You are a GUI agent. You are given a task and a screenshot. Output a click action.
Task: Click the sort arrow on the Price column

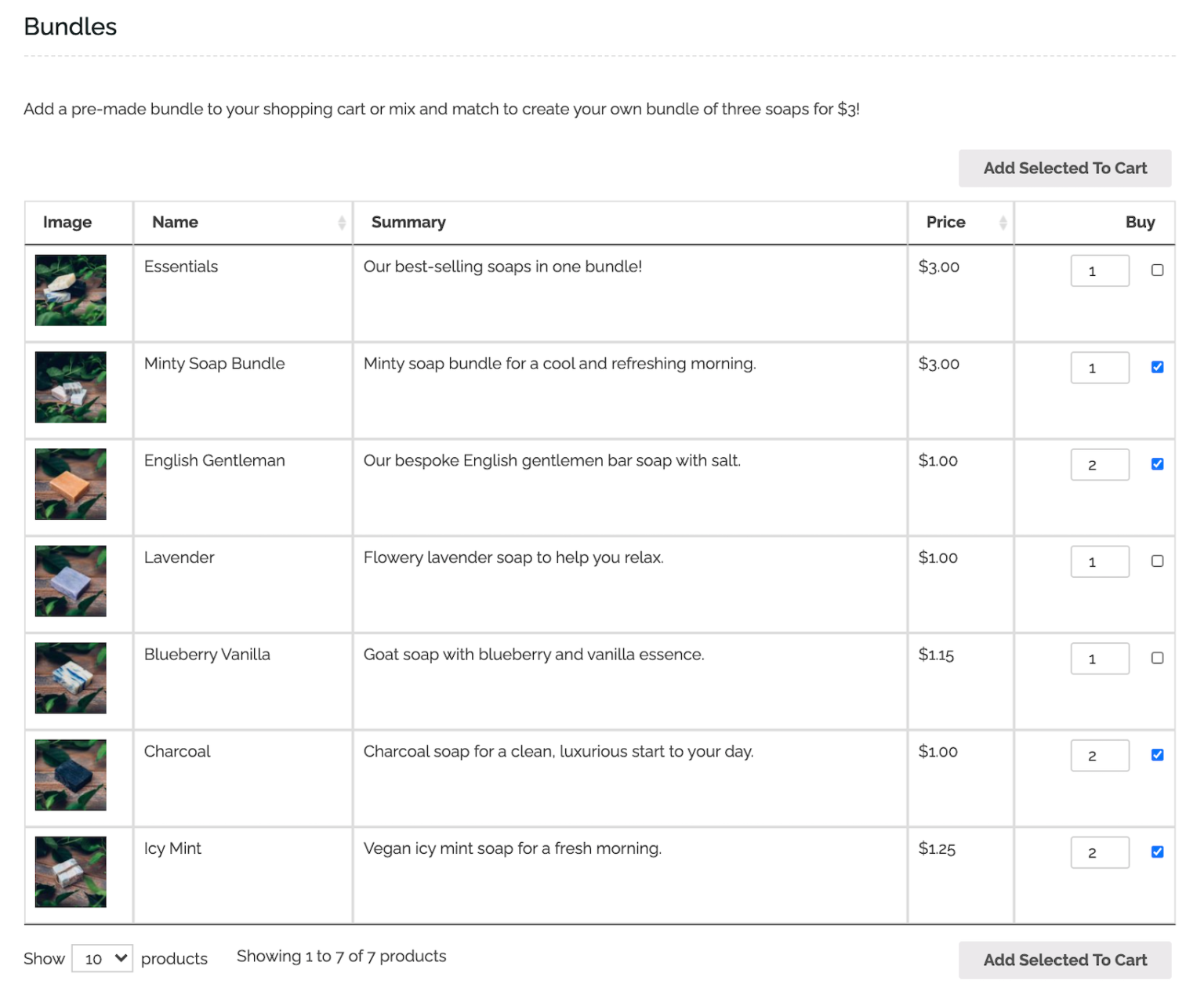click(1003, 223)
